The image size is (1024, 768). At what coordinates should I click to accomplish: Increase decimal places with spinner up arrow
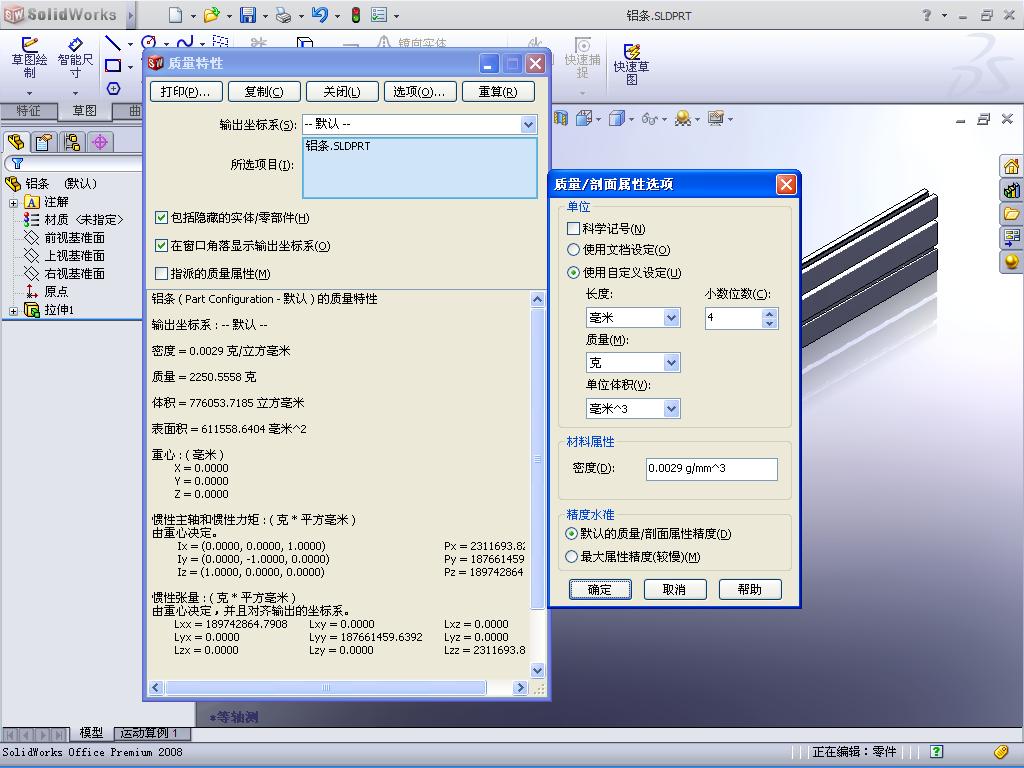pyautogui.click(x=769, y=313)
